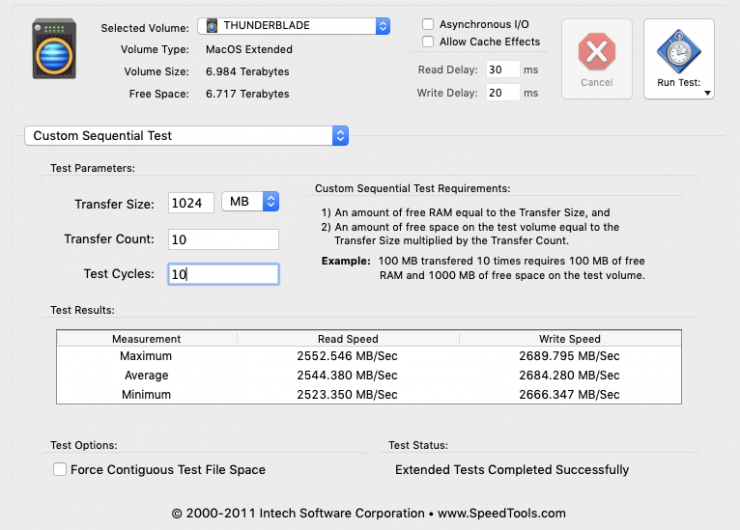Click the Measurement column header
This screenshot has width=740, height=530.
coord(146,339)
